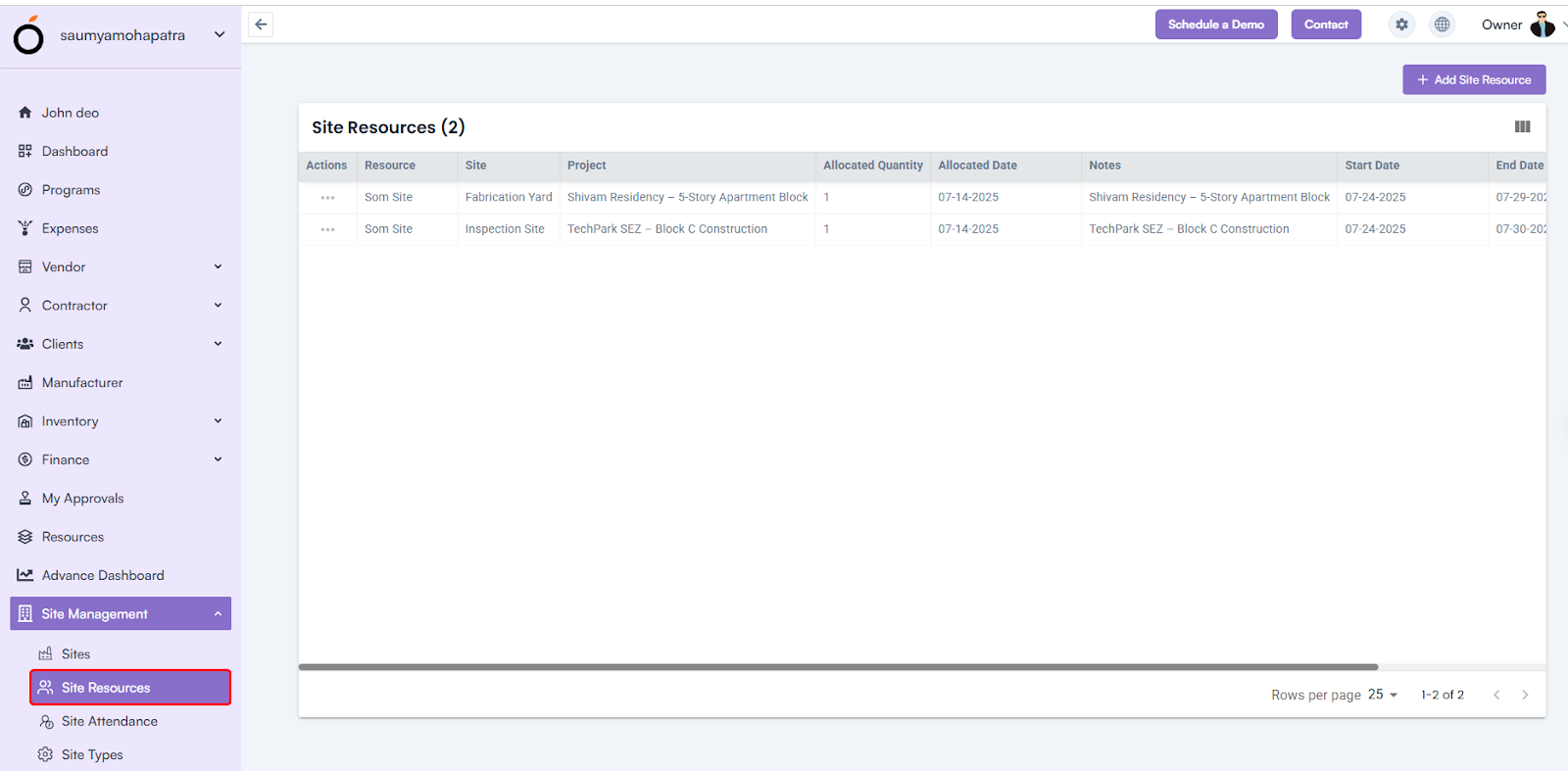
Task: Collapse the Site Management chevron
Action: [x=218, y=614]
